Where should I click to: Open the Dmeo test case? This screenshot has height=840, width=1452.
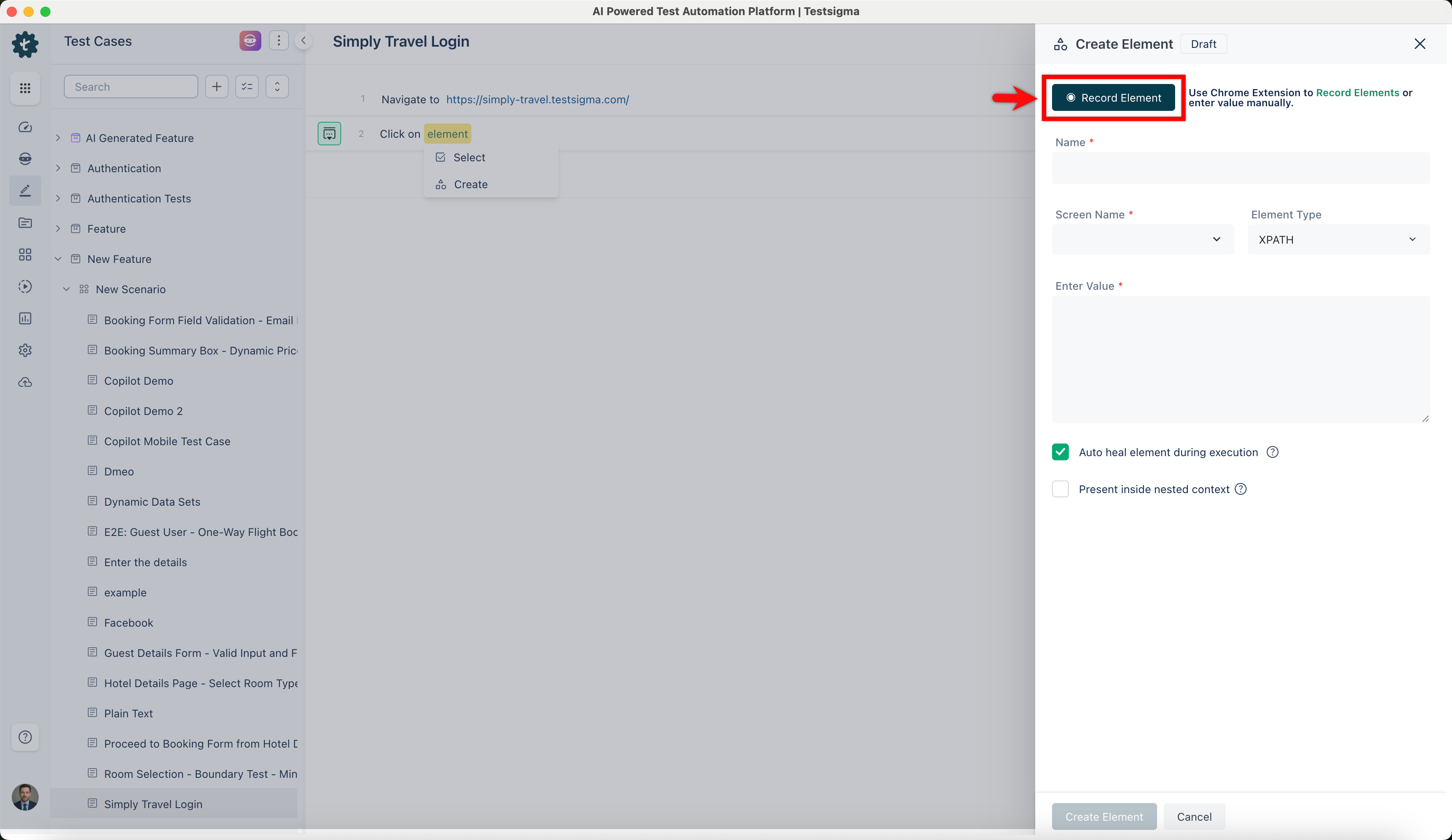click(119, 471)
